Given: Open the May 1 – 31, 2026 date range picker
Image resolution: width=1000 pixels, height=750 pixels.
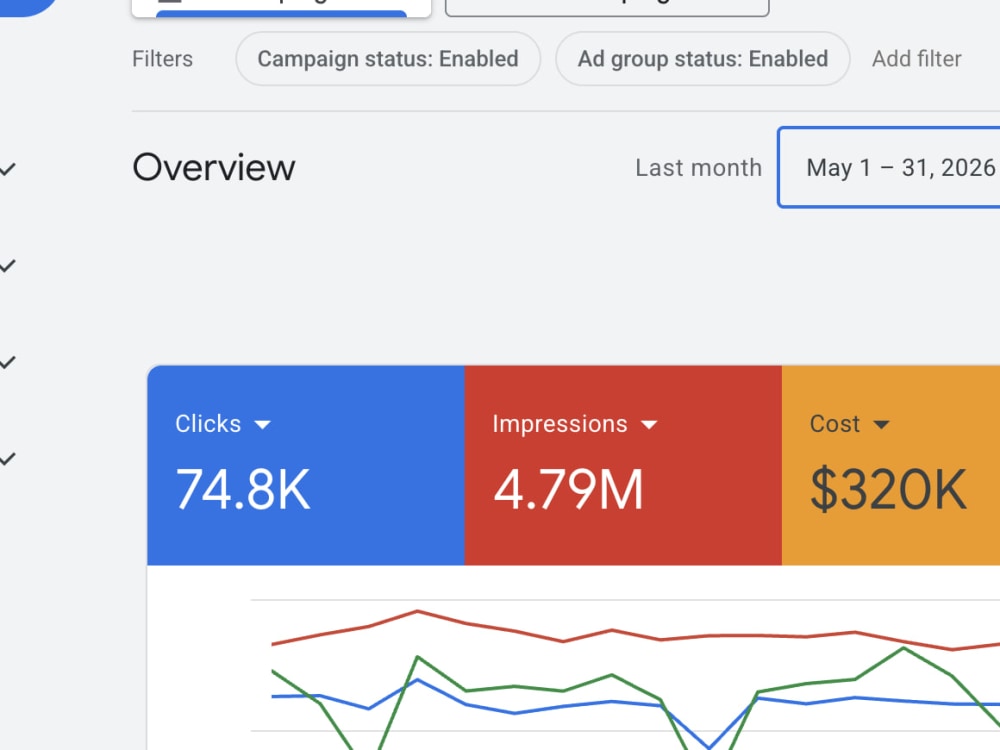Looking at the screenshot, I should coord(889,168).
